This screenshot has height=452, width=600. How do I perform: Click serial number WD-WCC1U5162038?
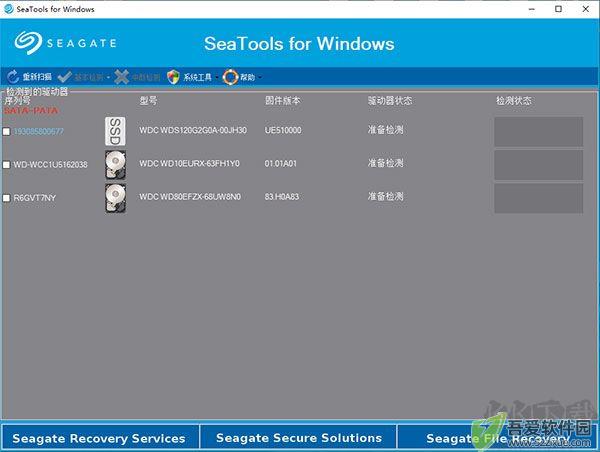click(x=51, y=165)
